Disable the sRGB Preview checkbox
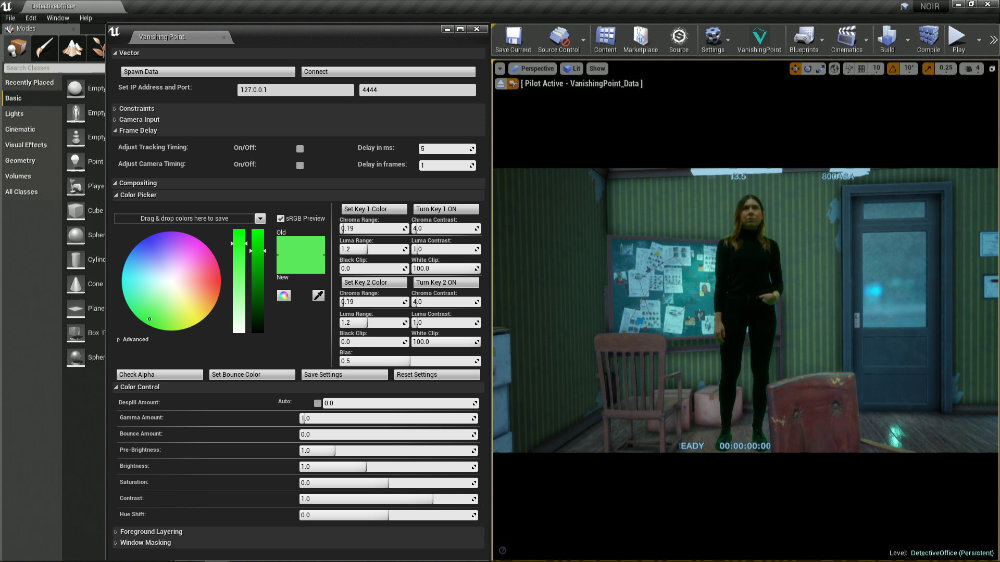 pos(280,218)
